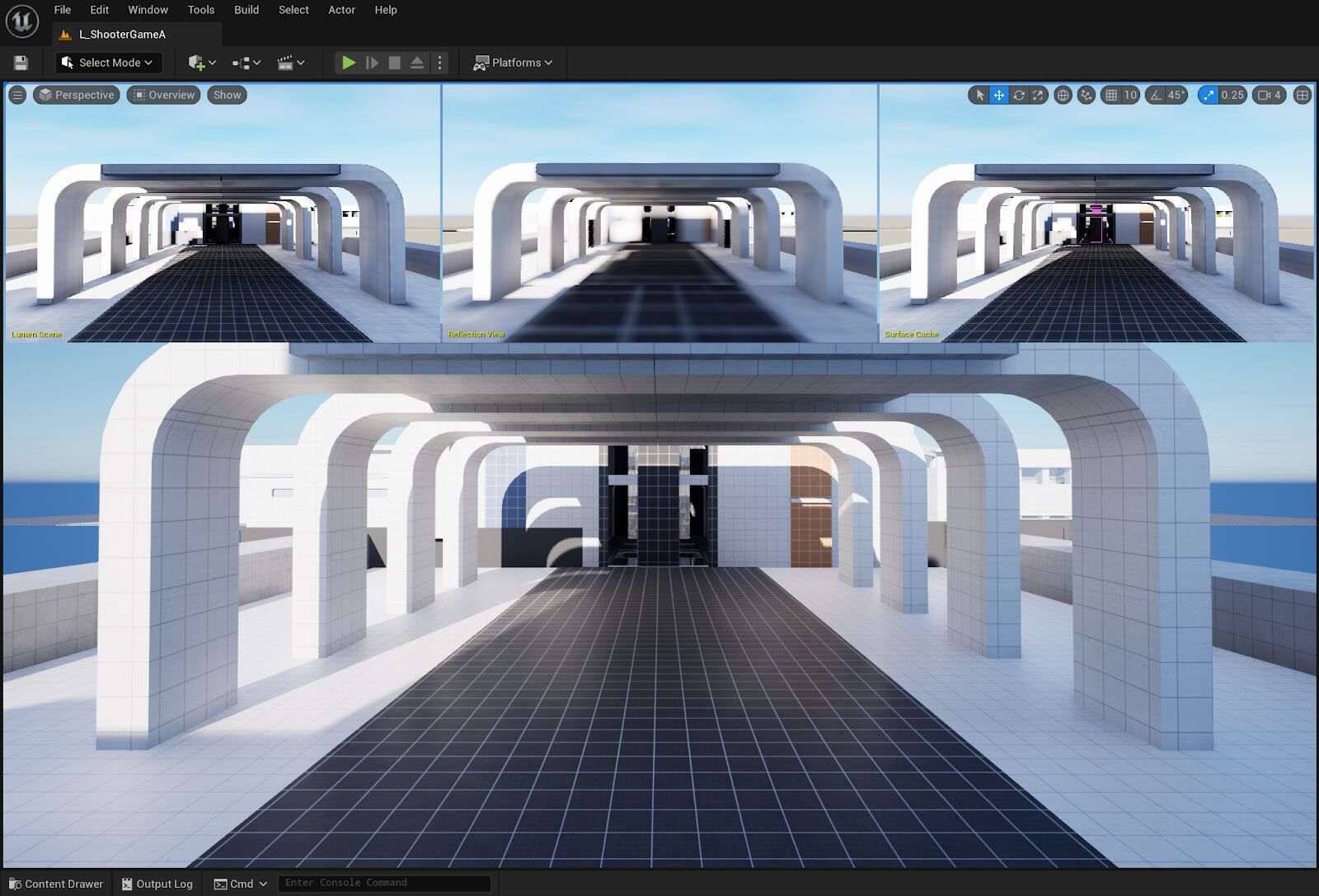Viewport: 1319px width, 896px height.
Task: Select the Rotate tool
Action: [1019, 95]
